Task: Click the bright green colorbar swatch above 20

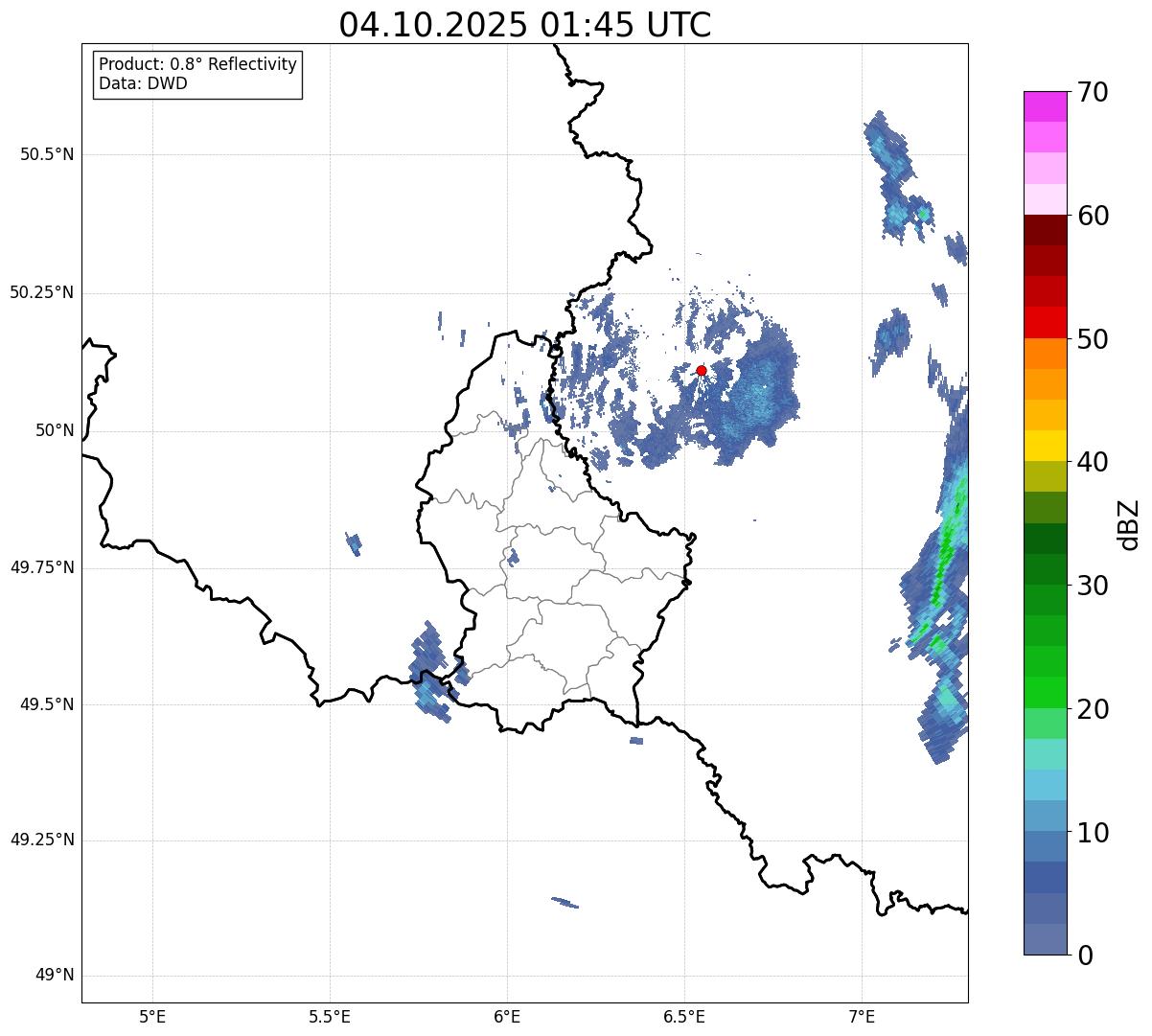Action: 1045,693
